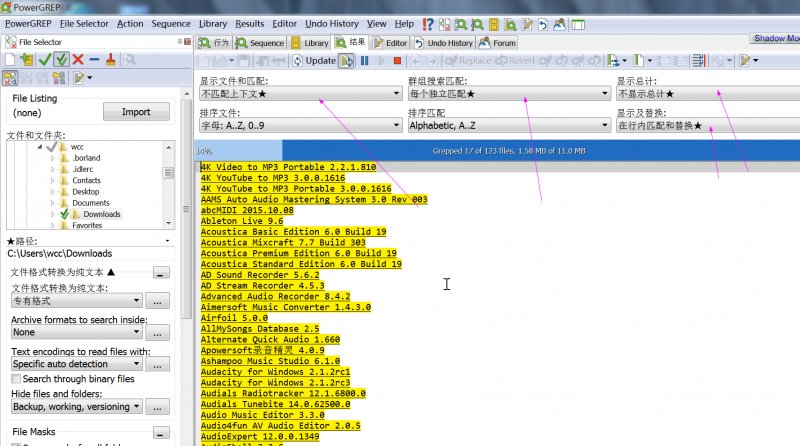Click the Undo History icon in menu bar
This screenshot has height=446, width=800.
tap(543, 24)
